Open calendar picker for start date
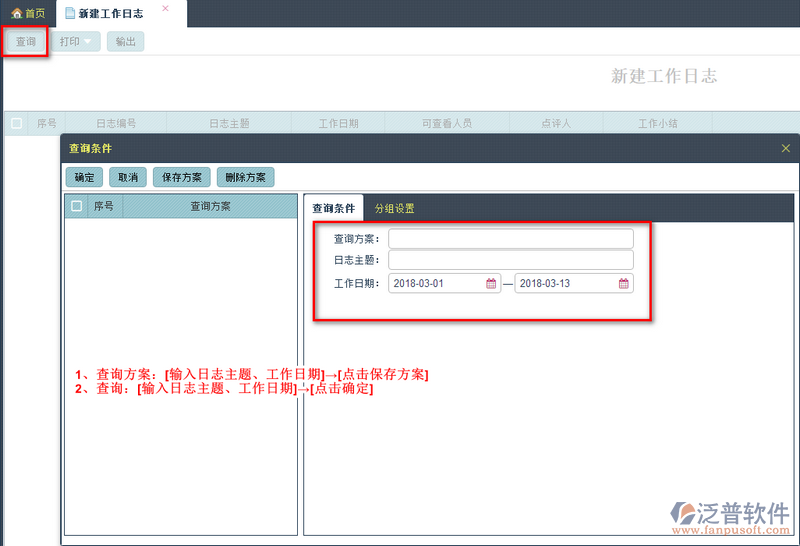The height and width of the screenshot is (546, 800). (491, 283)
